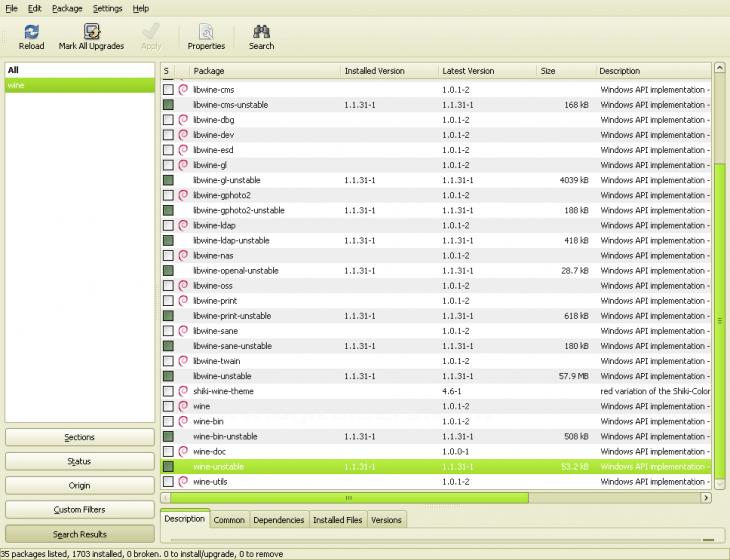
Task: Open the File menu
Action: (11, 8)
